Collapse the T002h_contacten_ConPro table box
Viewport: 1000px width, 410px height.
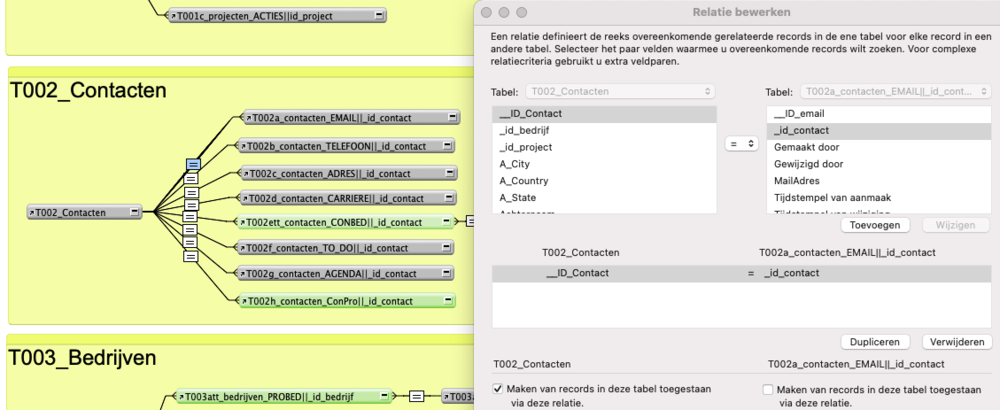tap(448, 300)
